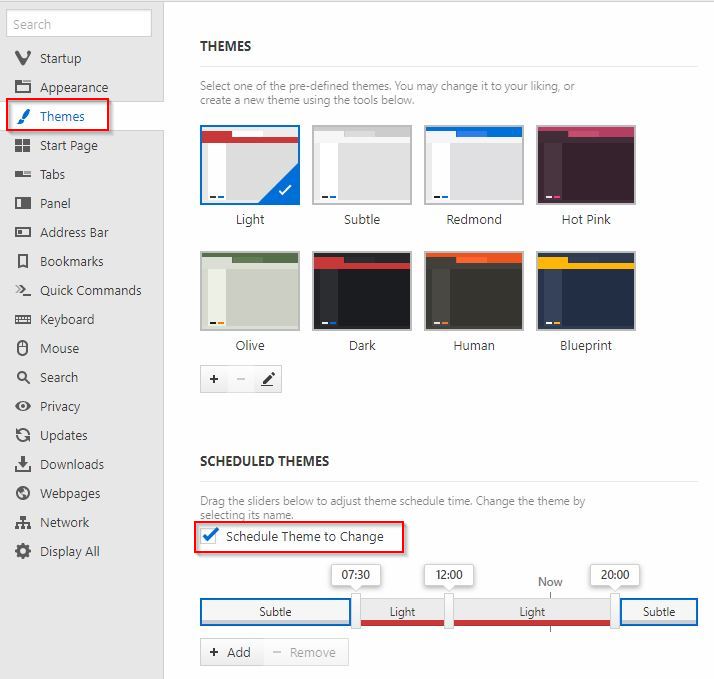This screenshot has width=714, height=679.
Task: Click the Startup Vivaldi logo icon
Action: [x=23, y=58]
